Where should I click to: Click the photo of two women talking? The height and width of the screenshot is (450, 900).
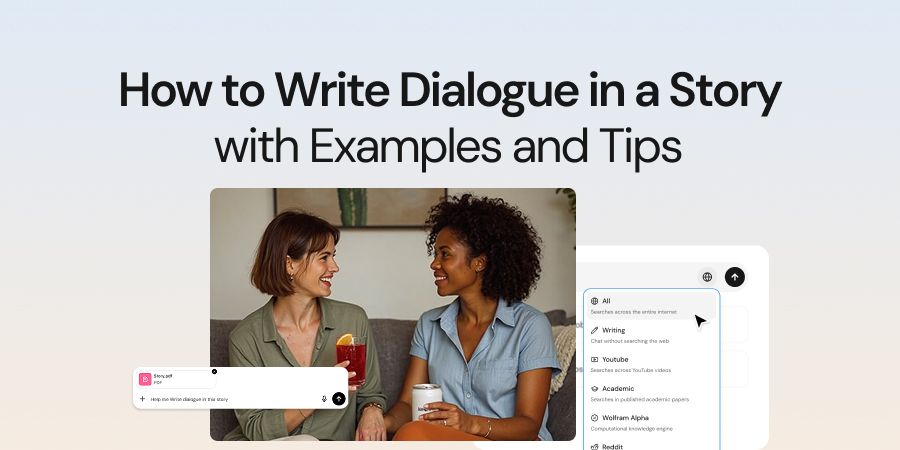(x=393, y=314)
